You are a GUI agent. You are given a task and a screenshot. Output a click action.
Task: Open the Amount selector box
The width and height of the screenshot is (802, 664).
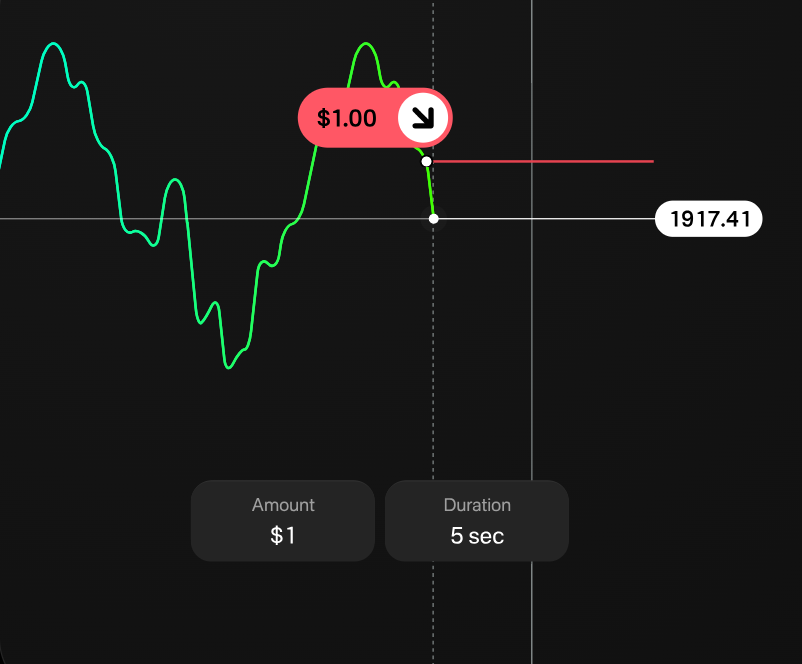pyautogui.click(x=283, y=520)
